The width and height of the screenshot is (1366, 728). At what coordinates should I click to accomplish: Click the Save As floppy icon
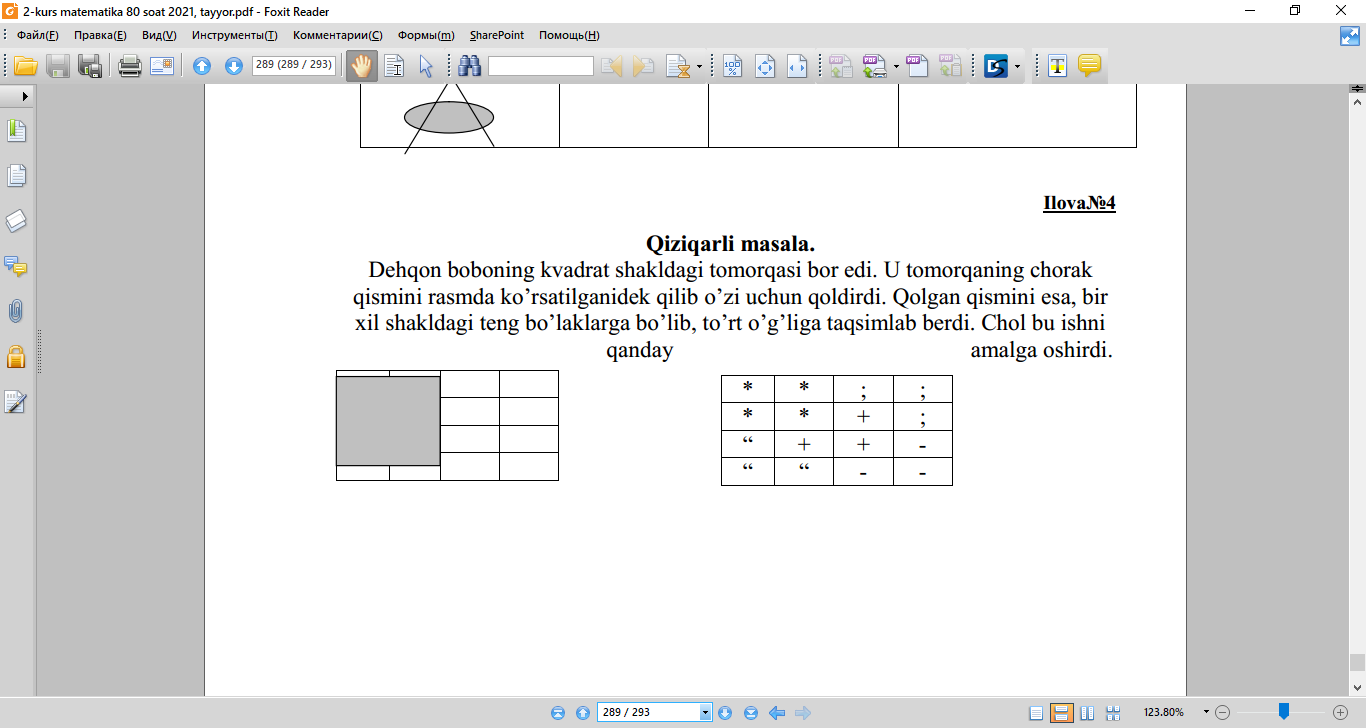click(x=90, y=67)
